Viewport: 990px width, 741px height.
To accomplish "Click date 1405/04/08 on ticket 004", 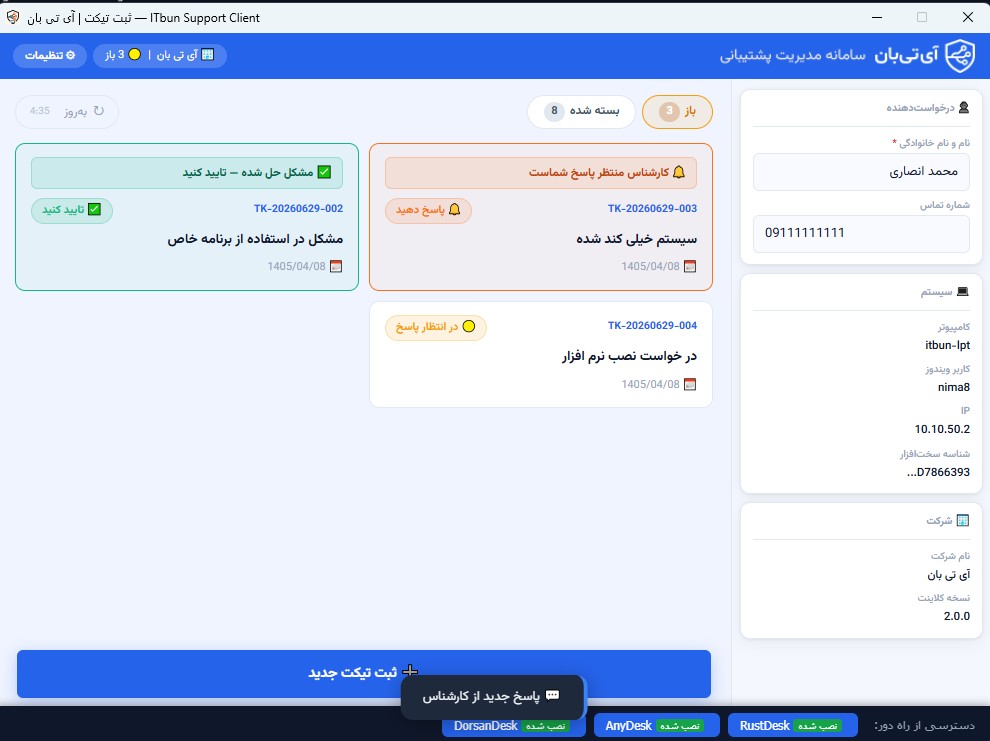I will pyautogui.click(x=650, y=384).
